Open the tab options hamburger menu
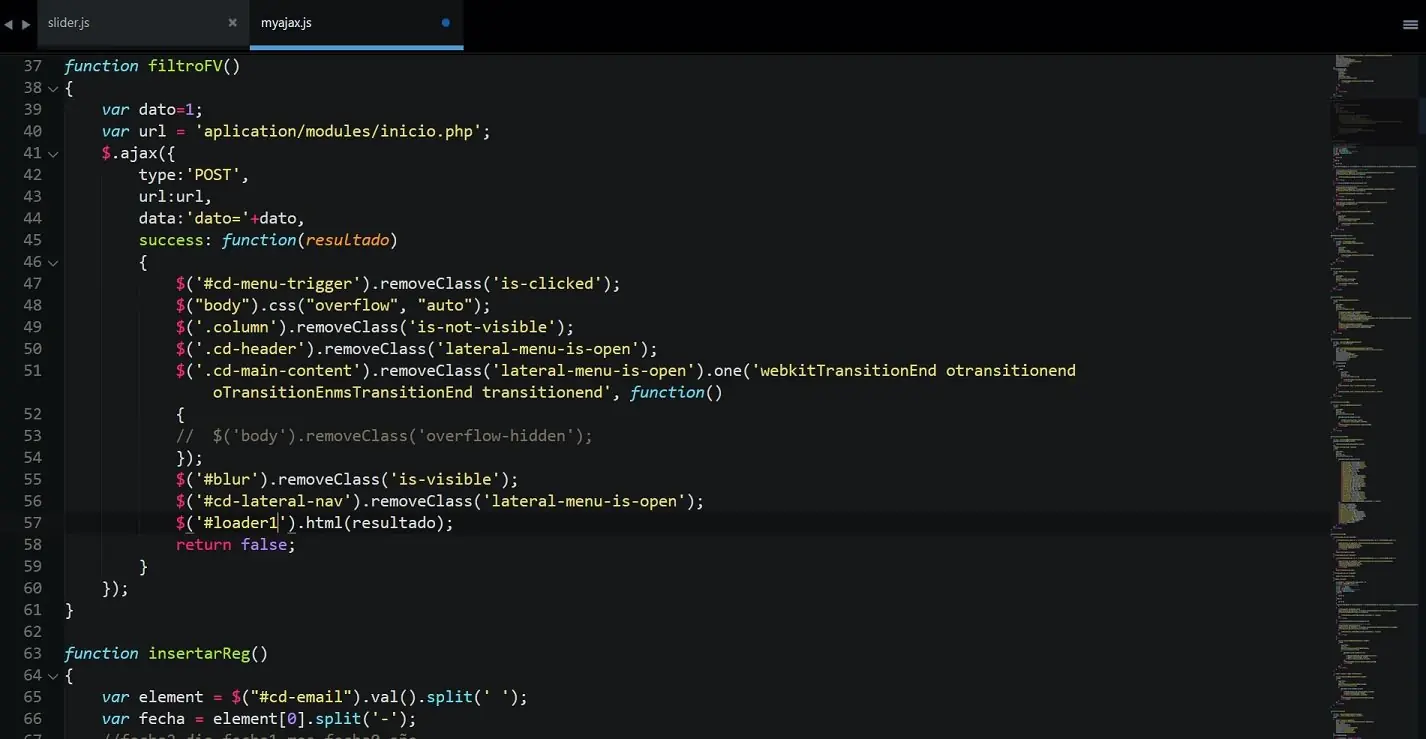Viewport: 1426px width, 739px height. pyautogui.click(x=1410, y=25)
